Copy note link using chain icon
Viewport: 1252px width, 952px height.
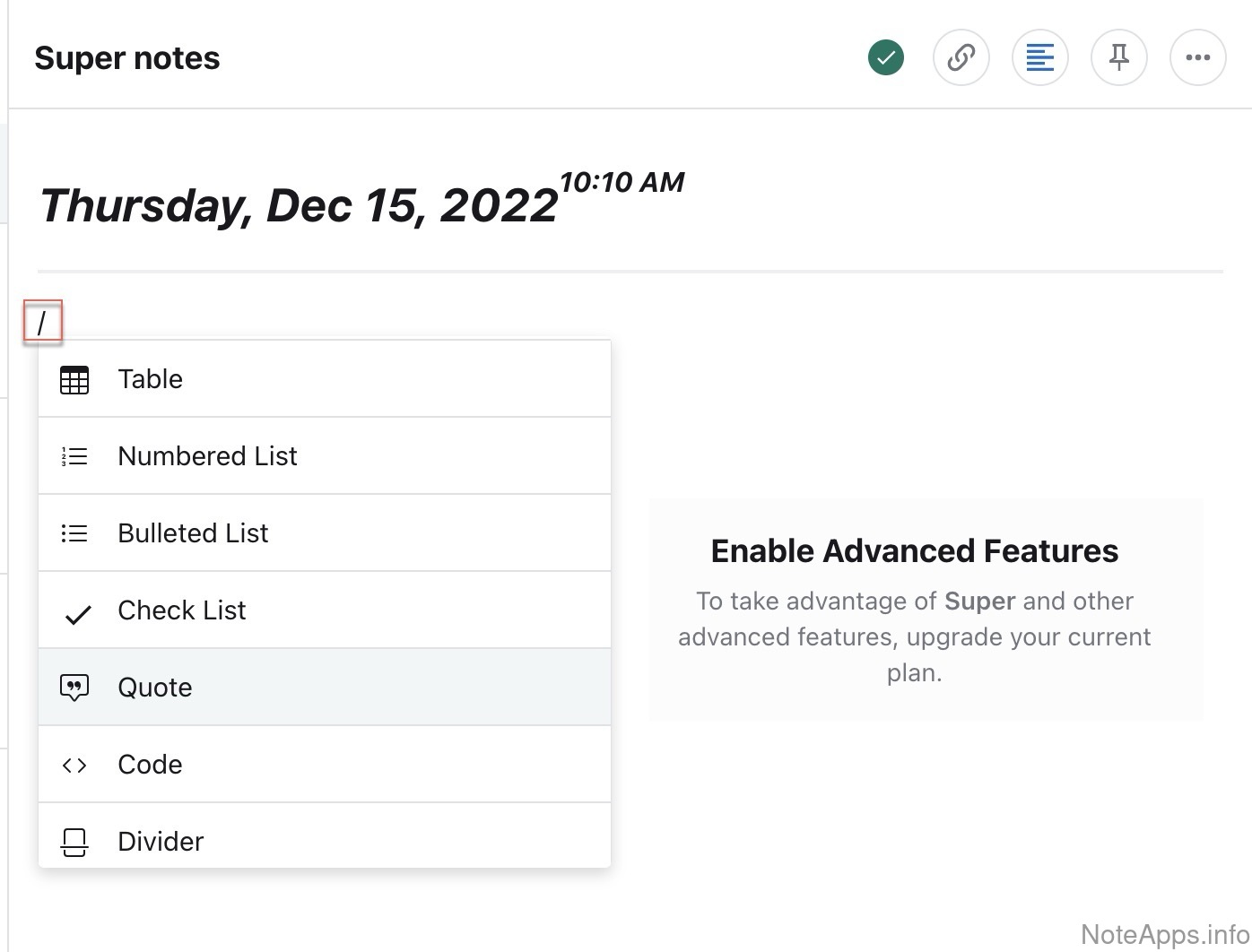coord(961,58)
